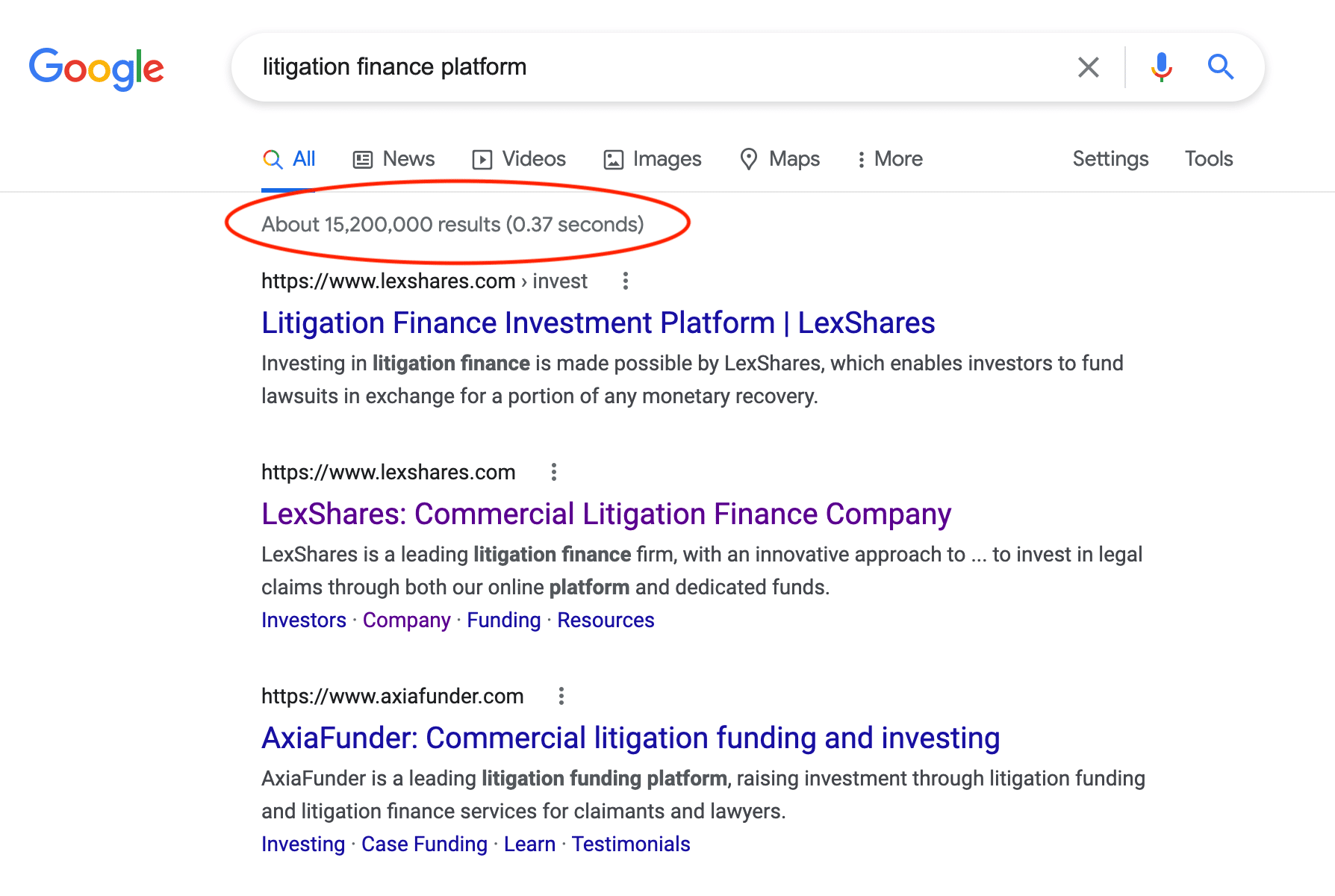Expand the More search categories menu
The width and height of the screenshot is (1335, 896).
tap(889, 159)
